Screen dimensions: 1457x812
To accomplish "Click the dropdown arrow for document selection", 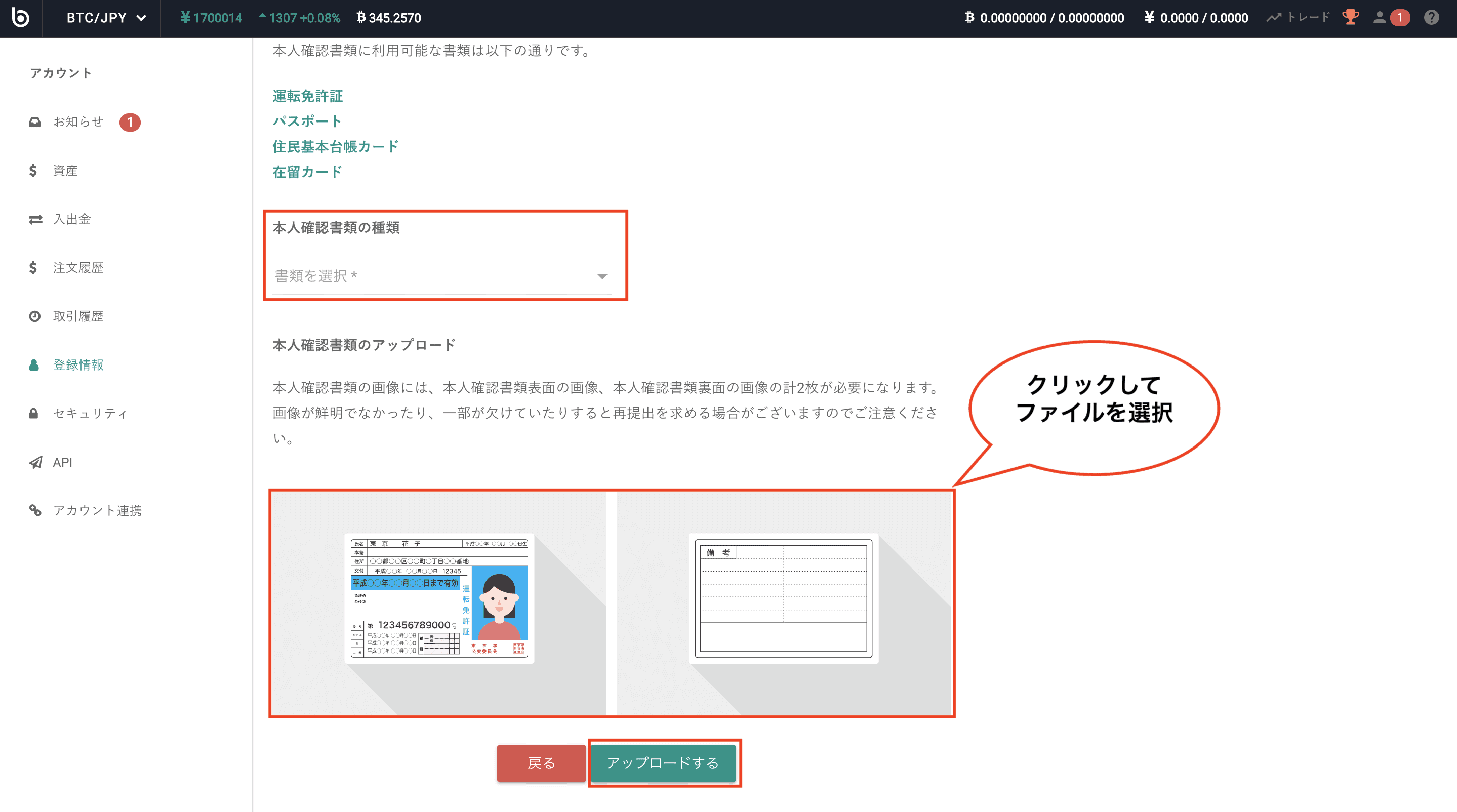I will pos(602,276).
